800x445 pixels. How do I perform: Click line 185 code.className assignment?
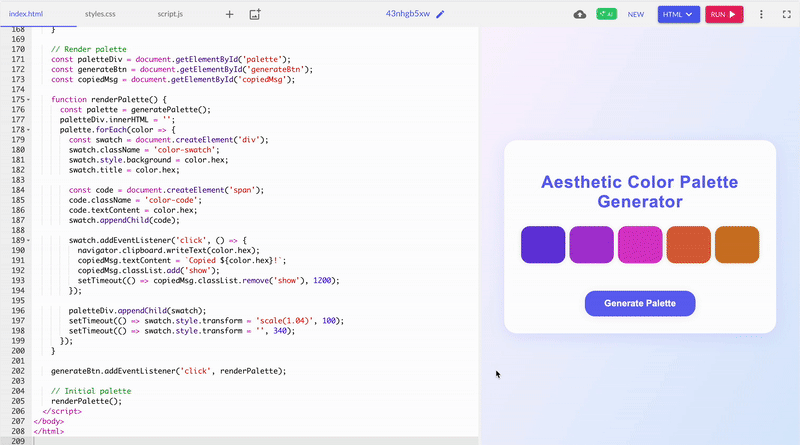(135, 200)
